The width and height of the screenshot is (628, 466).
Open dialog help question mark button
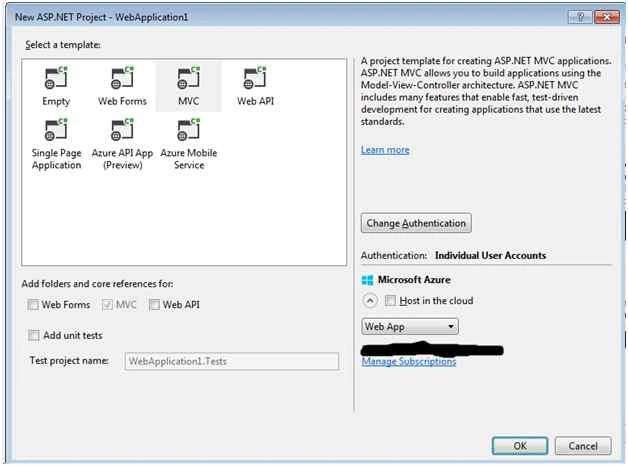pyautogui.click(x=580, y=17)
